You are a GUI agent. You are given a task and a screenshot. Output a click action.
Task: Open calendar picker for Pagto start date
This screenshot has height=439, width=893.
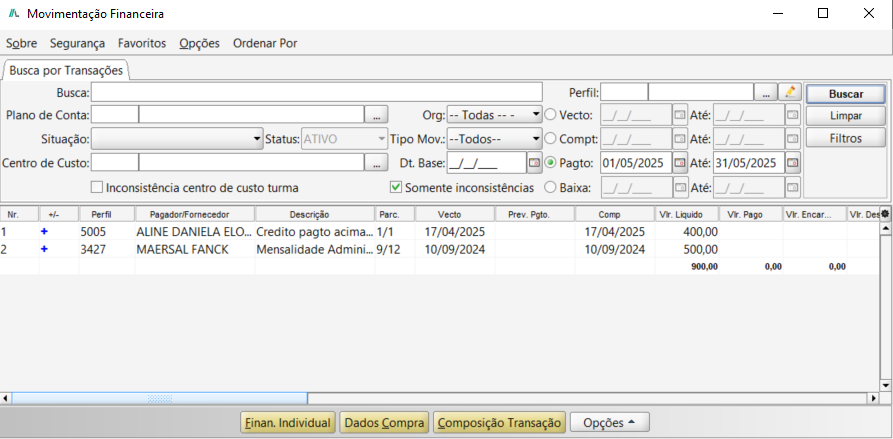pyautogui.click(x=679, y=163)
